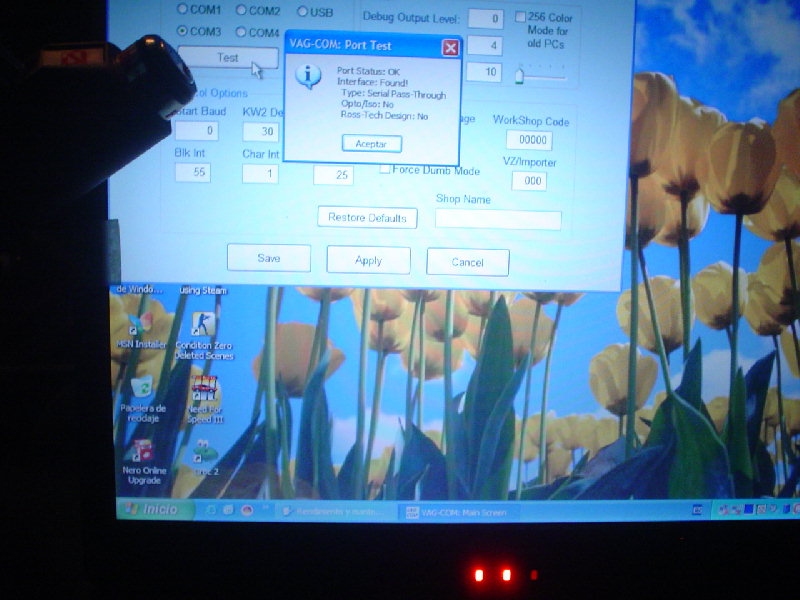Click the input field showing 25

pyautogui.click(x=334, y=175)
